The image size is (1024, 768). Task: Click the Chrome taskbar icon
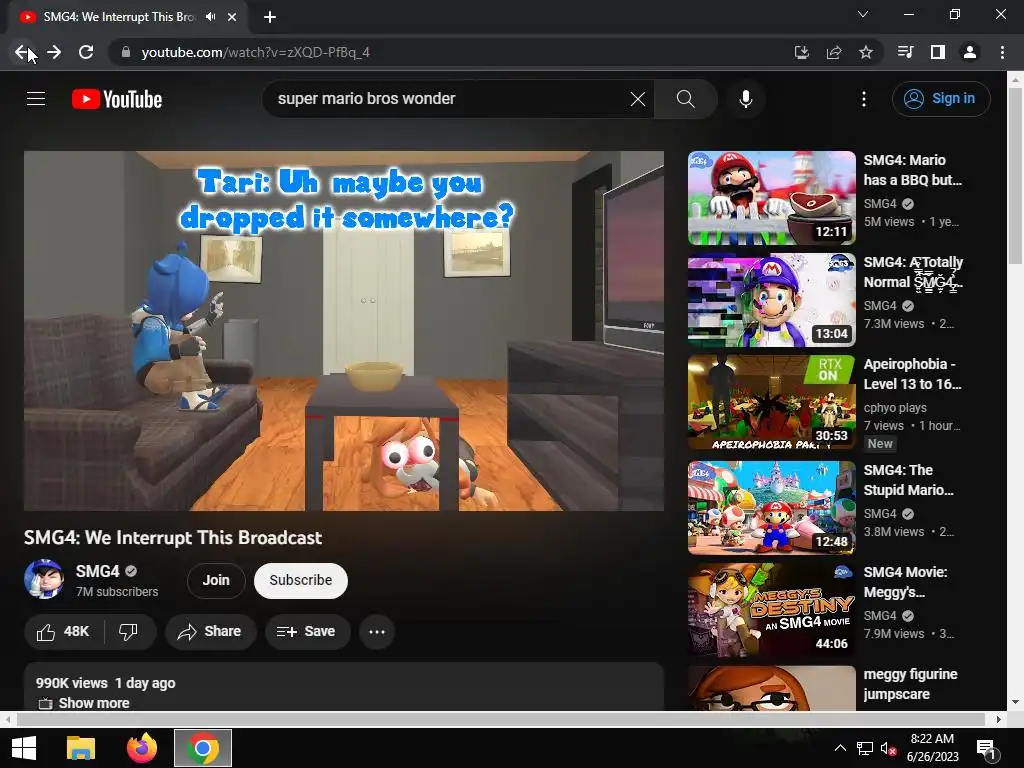(202, 748)
